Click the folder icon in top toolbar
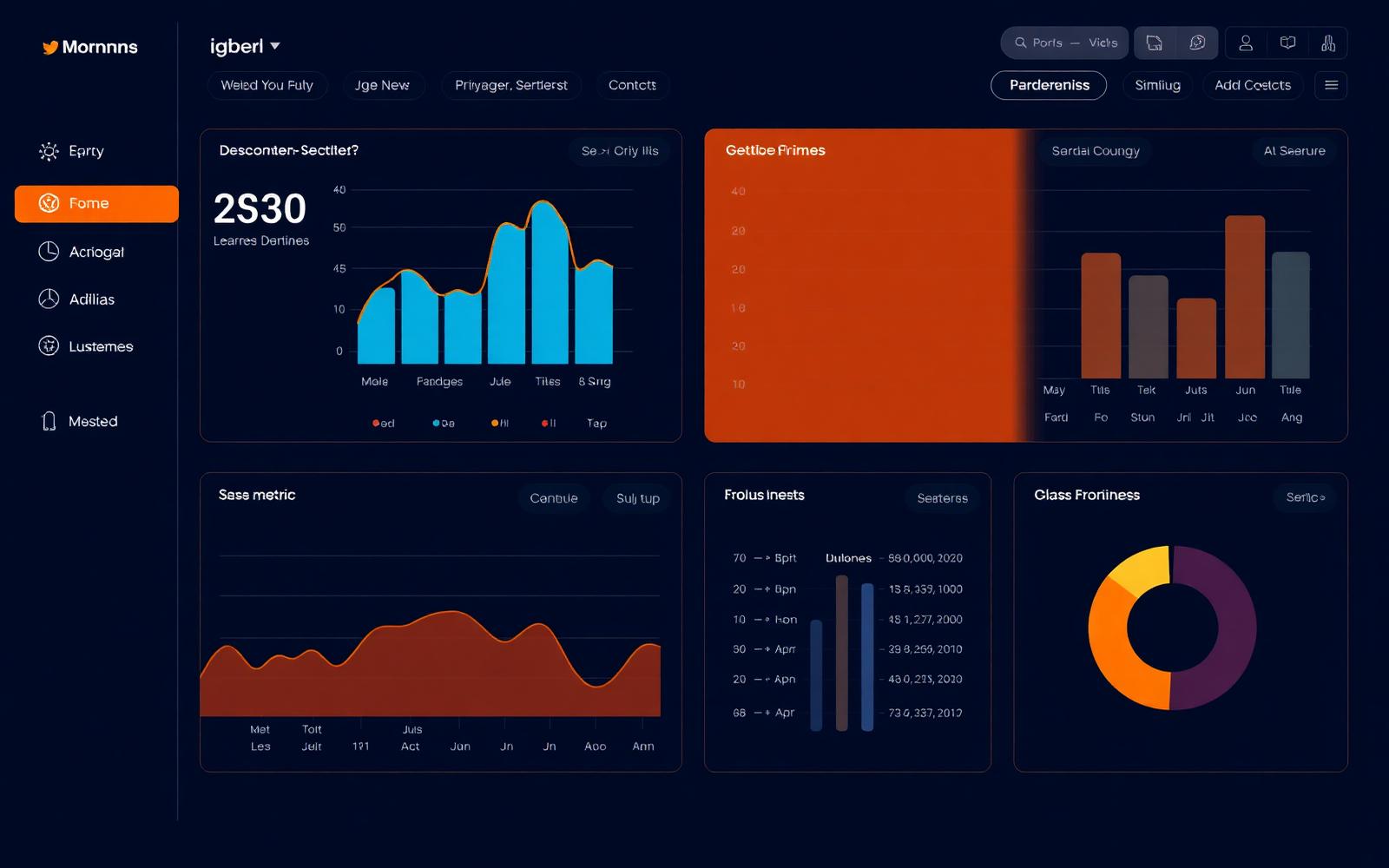1389x868 pixels. coord(1155,43)
